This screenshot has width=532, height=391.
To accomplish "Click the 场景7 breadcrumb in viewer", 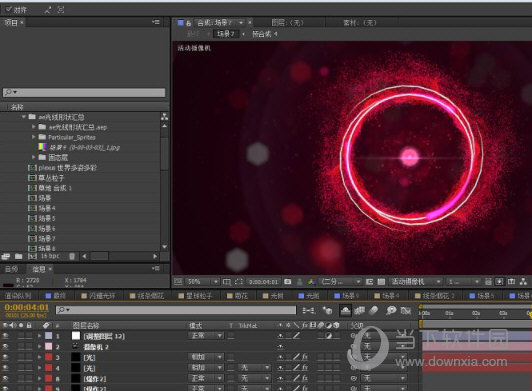I will (226, 34).
